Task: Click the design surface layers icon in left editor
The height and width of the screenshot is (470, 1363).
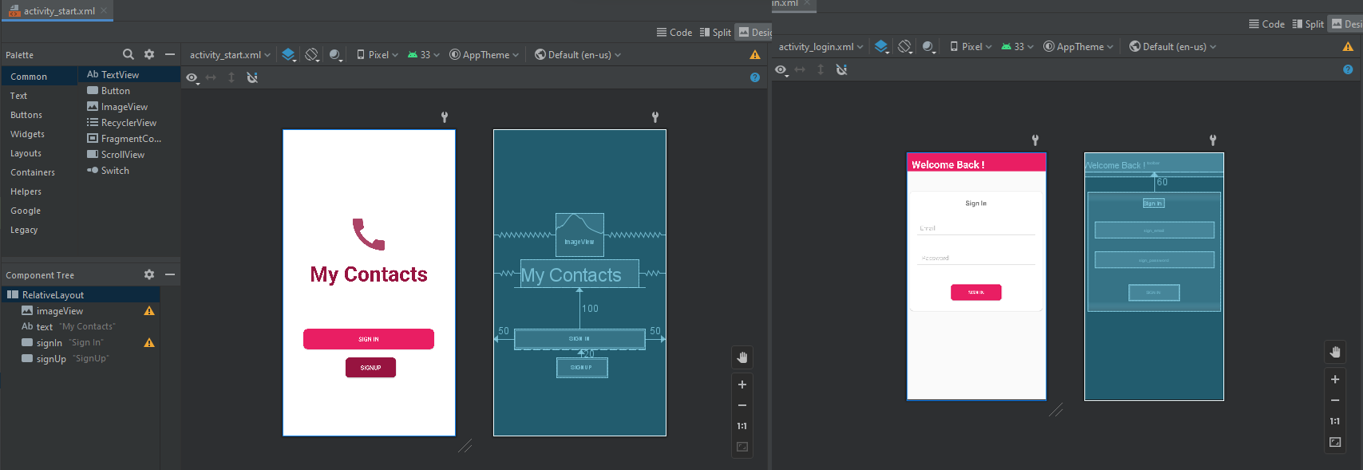Action: coord(288,55)
